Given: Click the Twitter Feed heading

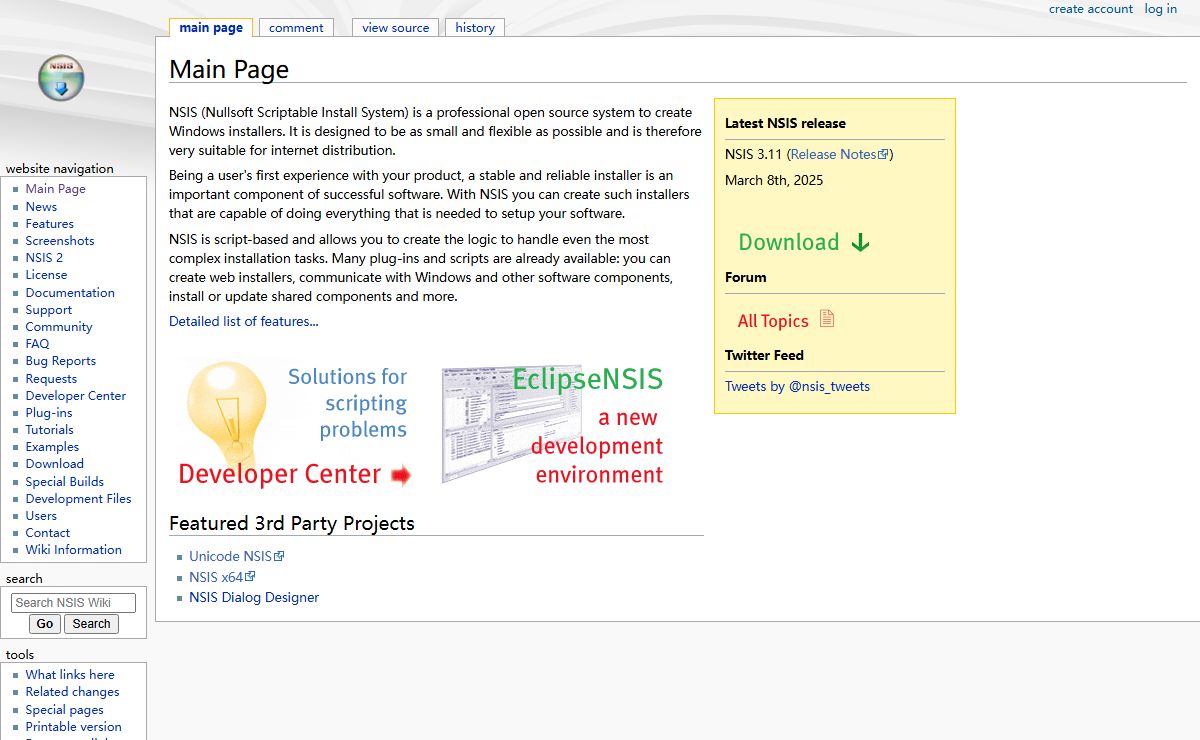Looking at the screenshot, I should tap(764, 356).
